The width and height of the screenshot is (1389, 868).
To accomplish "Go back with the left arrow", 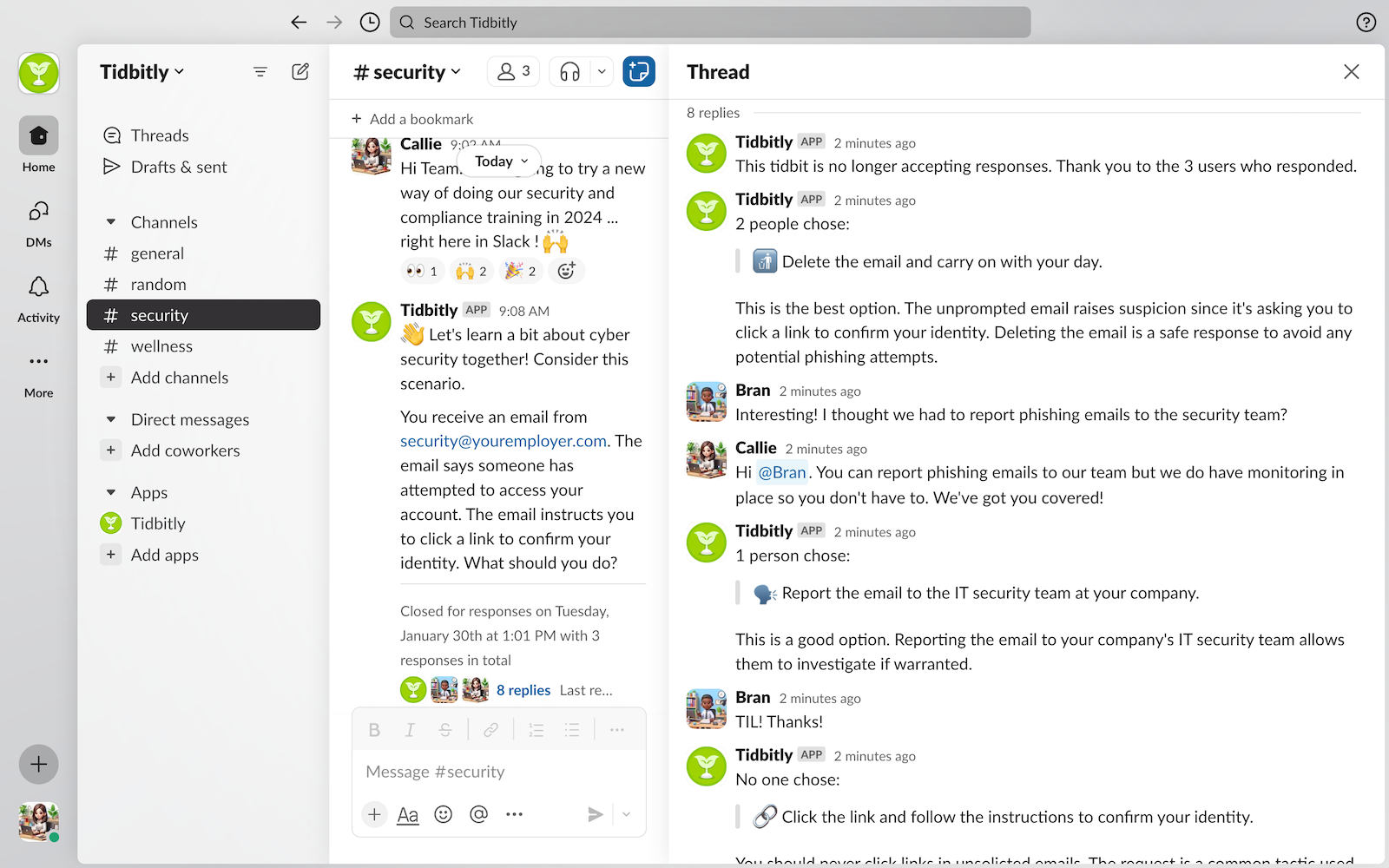I will point(299,23).
